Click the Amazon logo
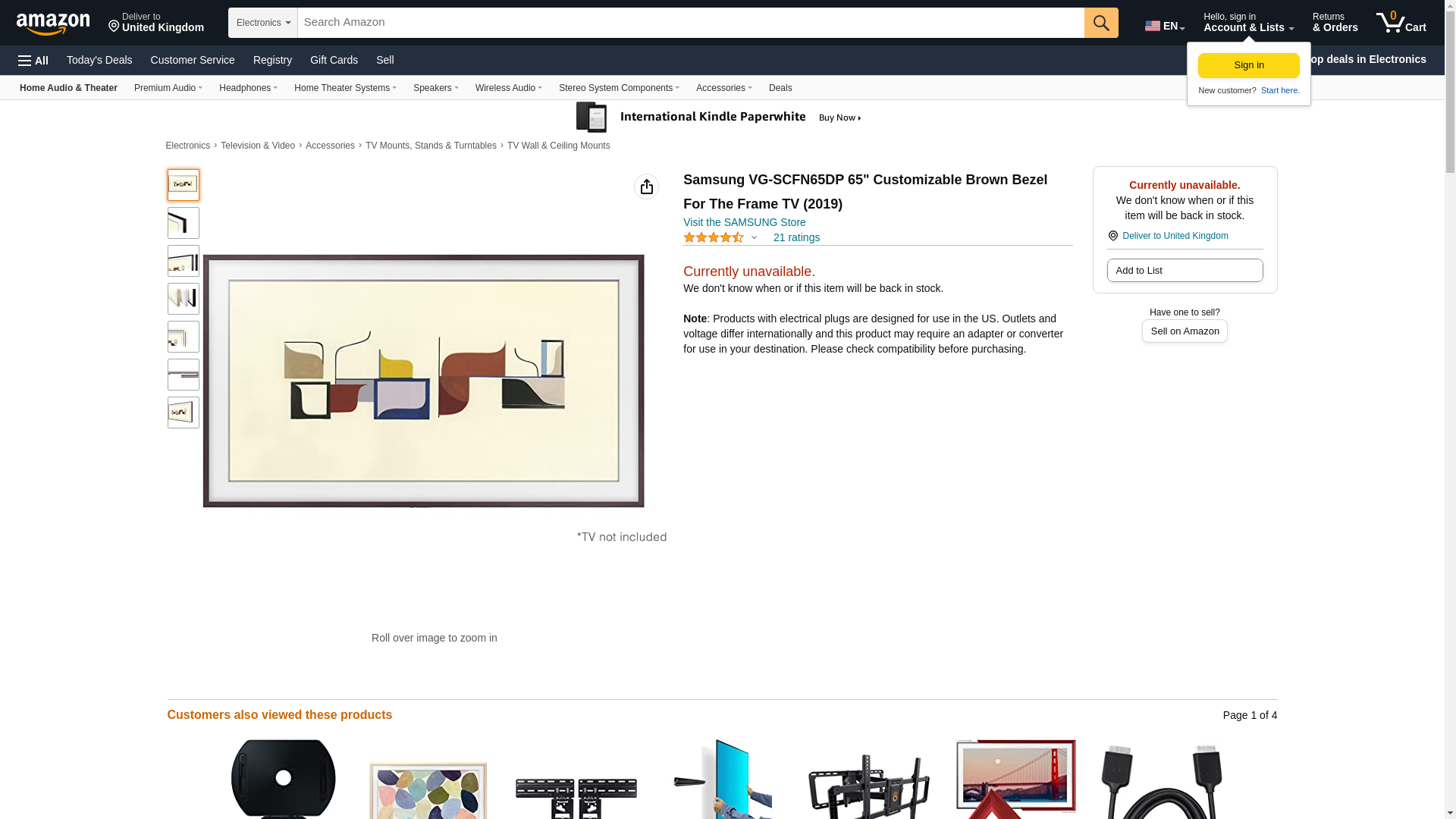This screenshot has width=1456, height=819. point(53,24)
